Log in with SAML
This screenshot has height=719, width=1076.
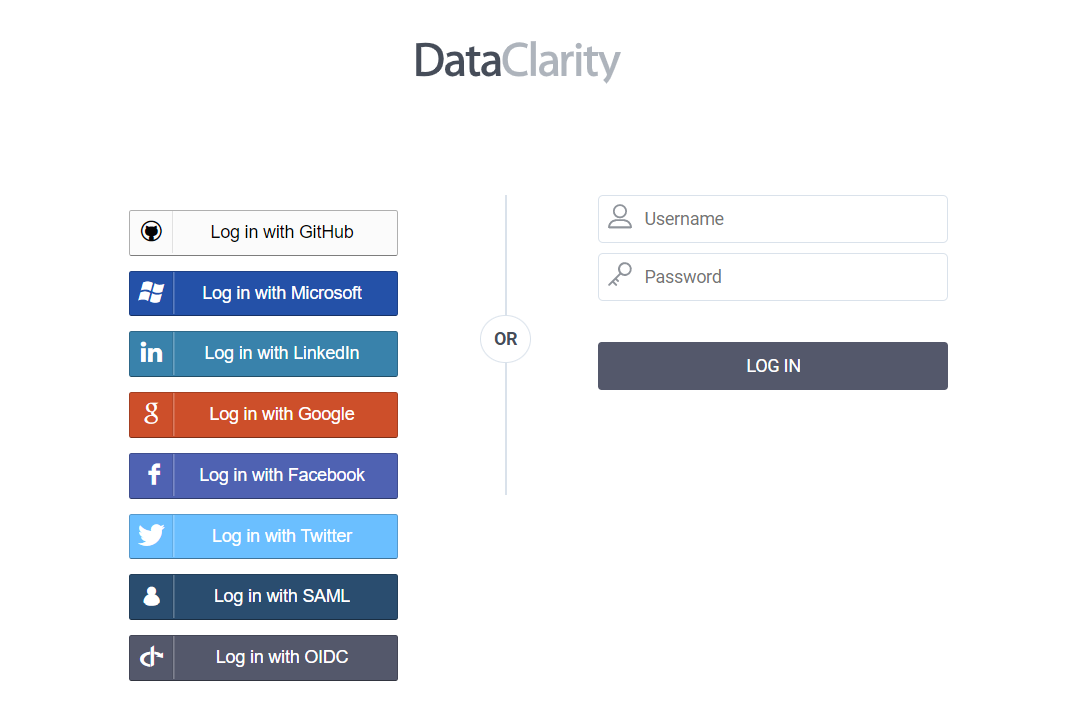pyautogui.click(x=280, y=597)
